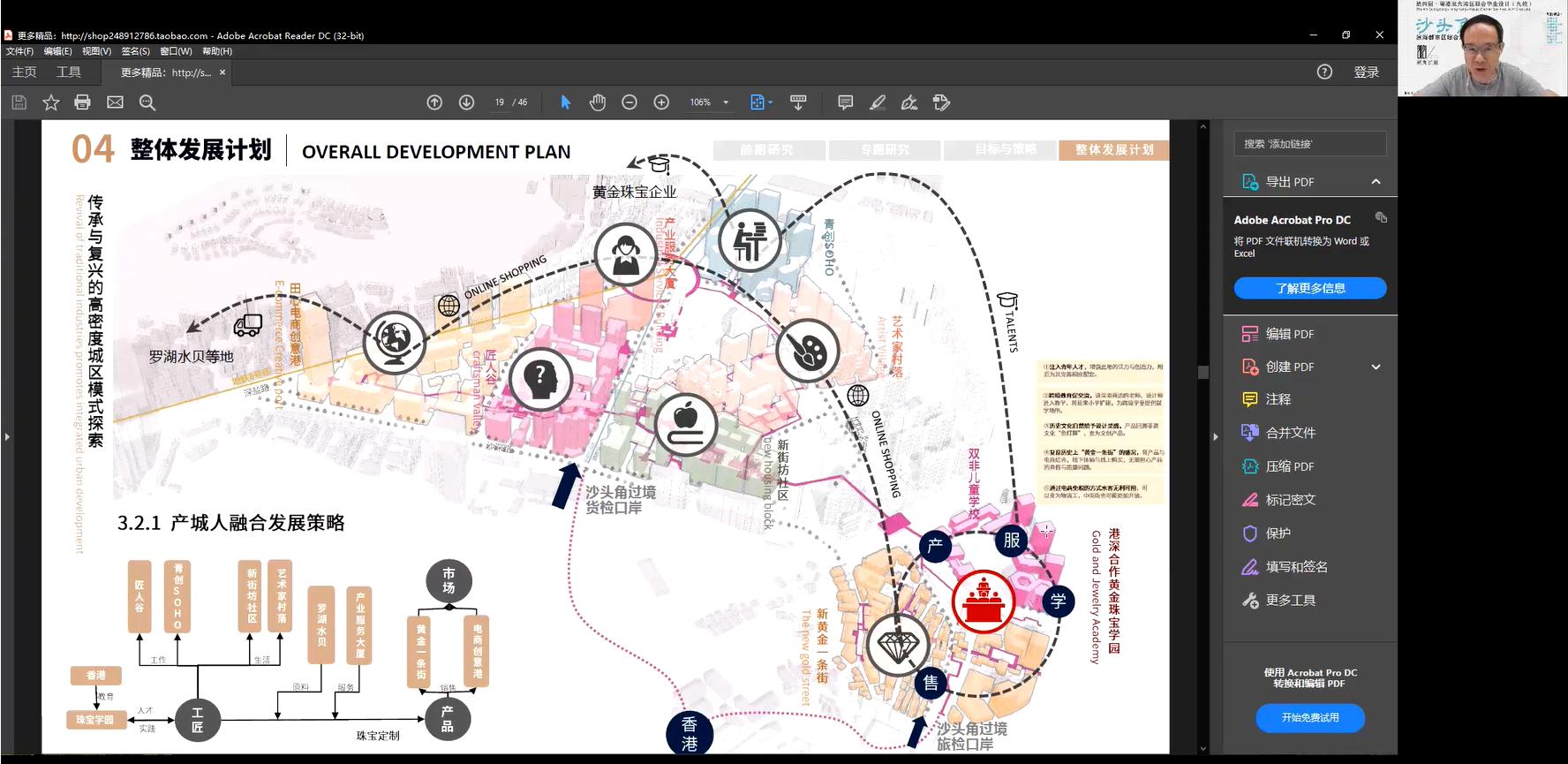Open the Find text magnifier tool

pos(147,102)
